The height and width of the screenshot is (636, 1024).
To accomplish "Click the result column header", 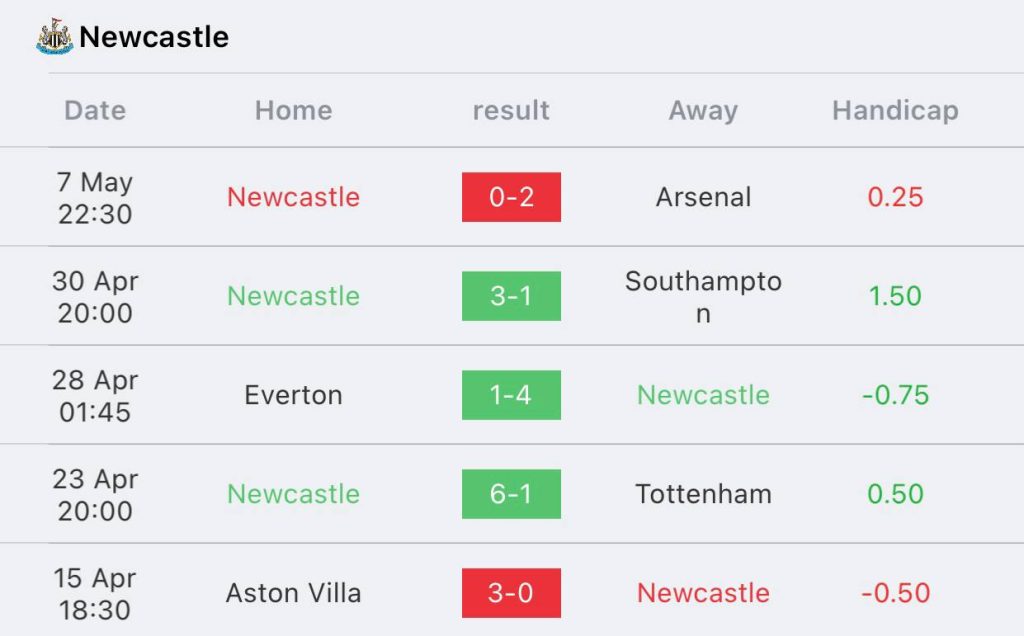I will (511, 110).
